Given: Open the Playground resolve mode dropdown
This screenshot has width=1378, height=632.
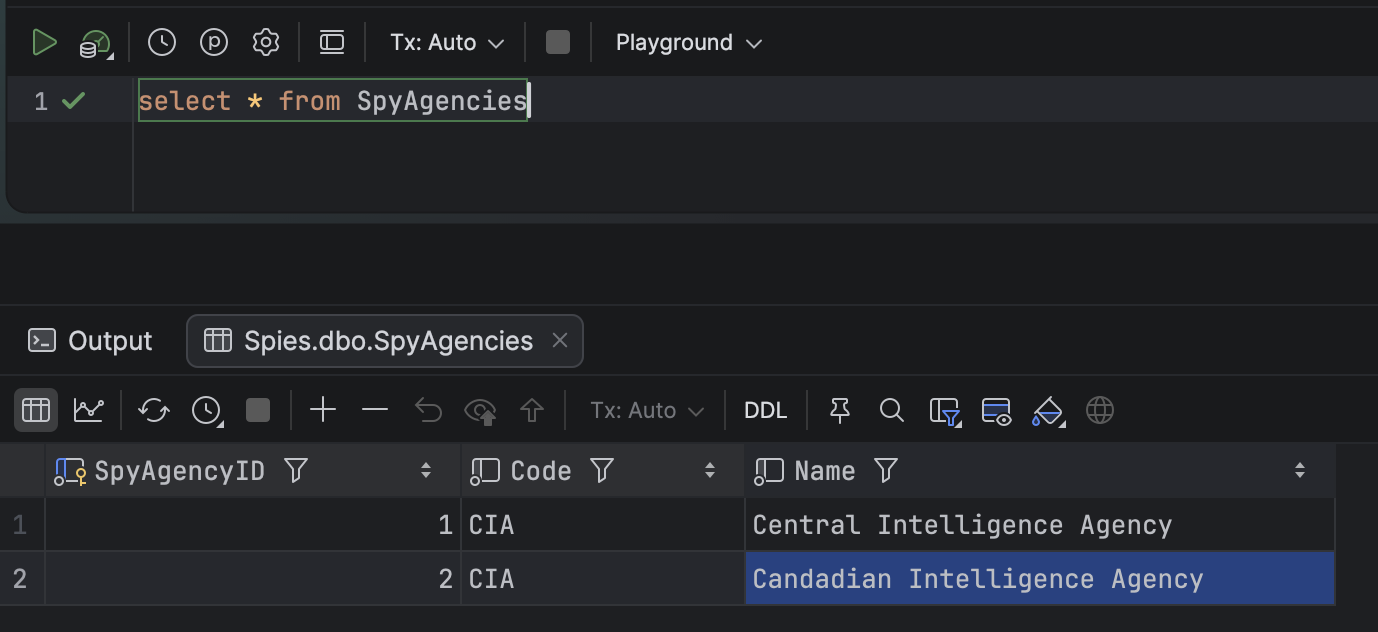Looking at the screenshot, I should (x=689, y=42).
